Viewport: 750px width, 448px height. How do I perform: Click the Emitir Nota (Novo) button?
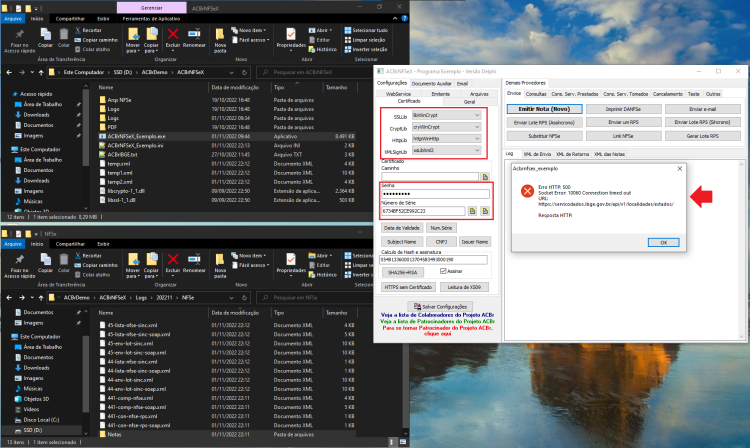545,109
